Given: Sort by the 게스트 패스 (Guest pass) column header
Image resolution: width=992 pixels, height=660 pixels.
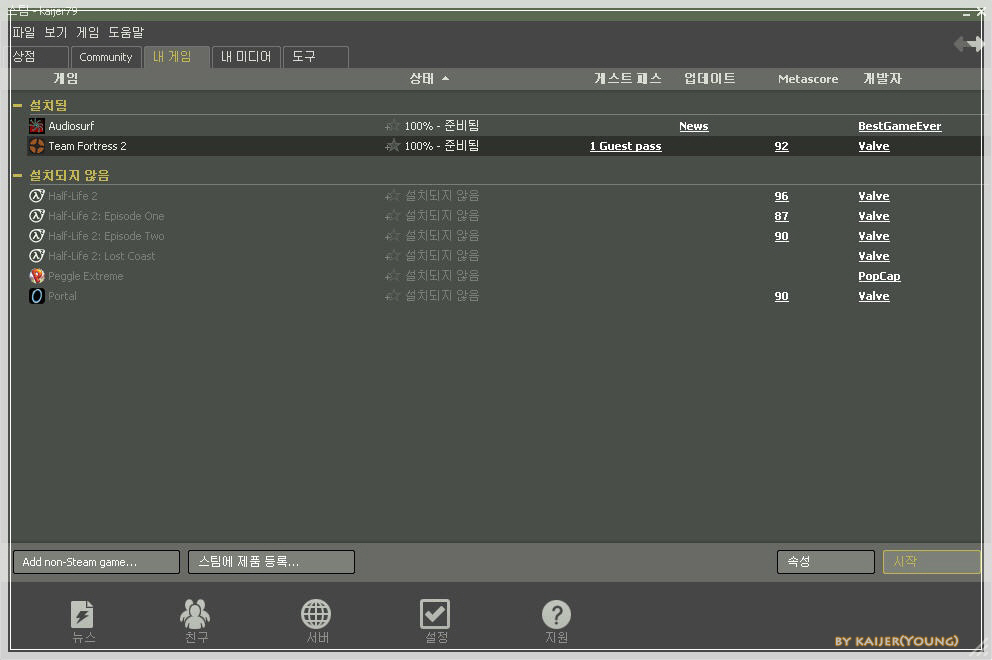Looking at the screenshot, I should pos(628,78).
